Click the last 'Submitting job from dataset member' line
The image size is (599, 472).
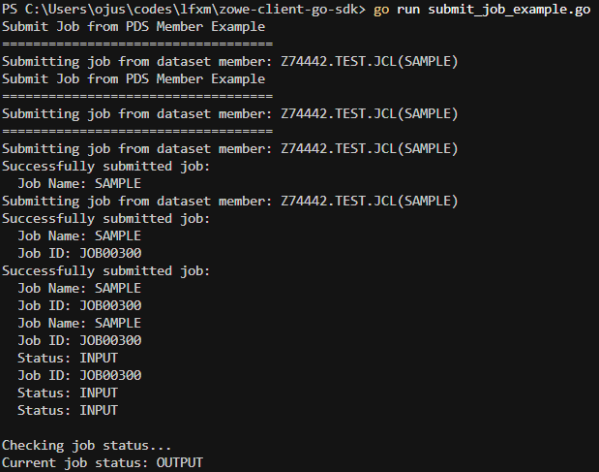coord(230,201)
